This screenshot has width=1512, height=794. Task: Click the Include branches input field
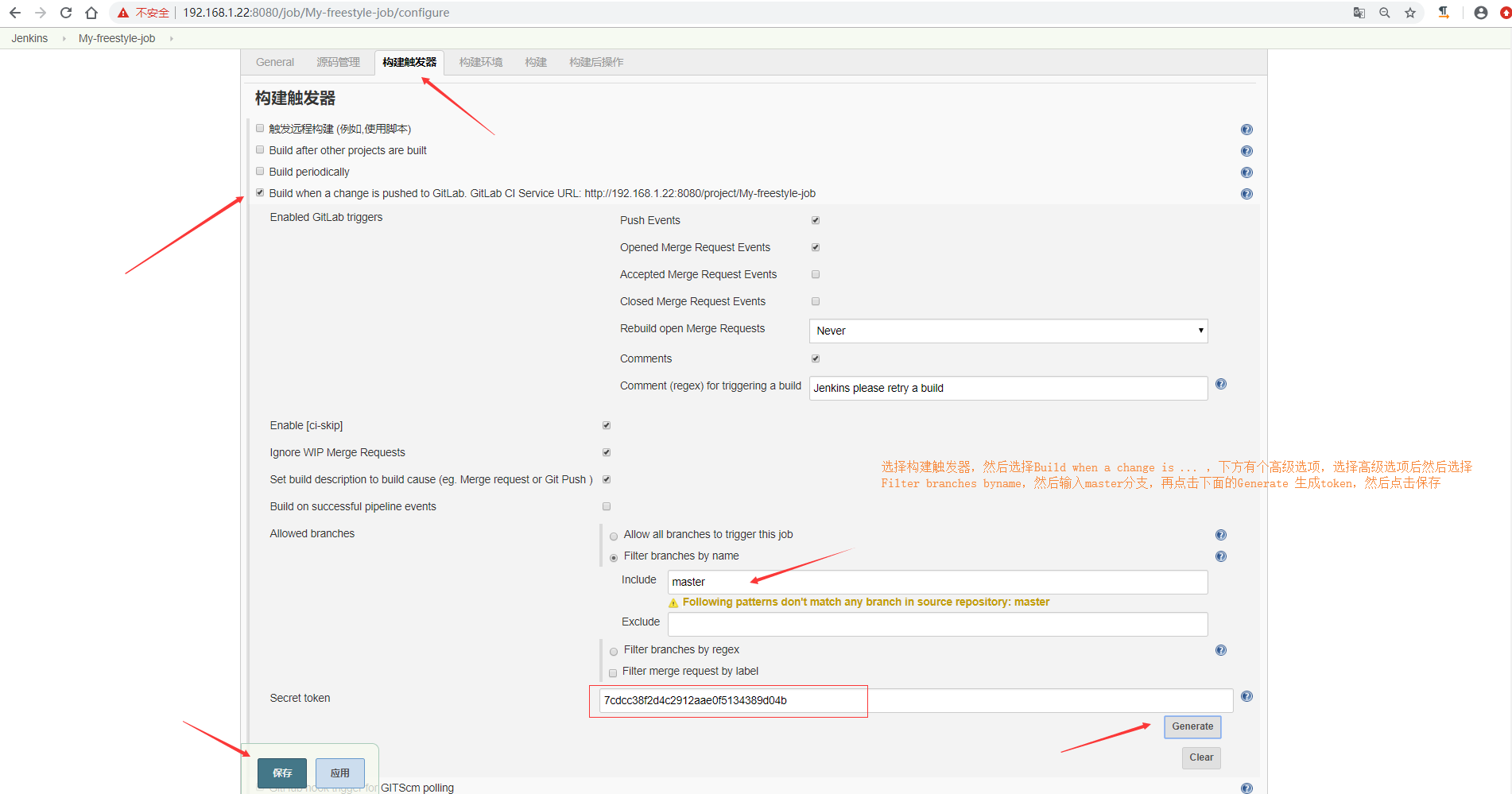[938, 582]
